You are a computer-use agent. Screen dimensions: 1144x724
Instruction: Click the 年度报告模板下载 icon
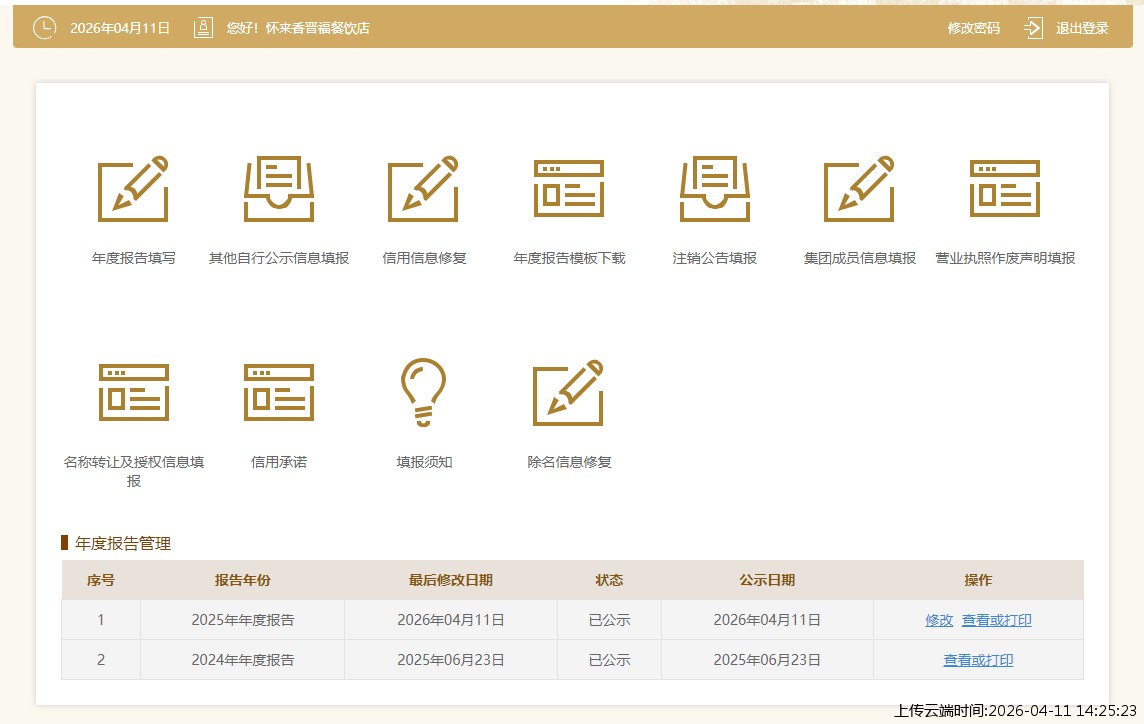[569, 189]
